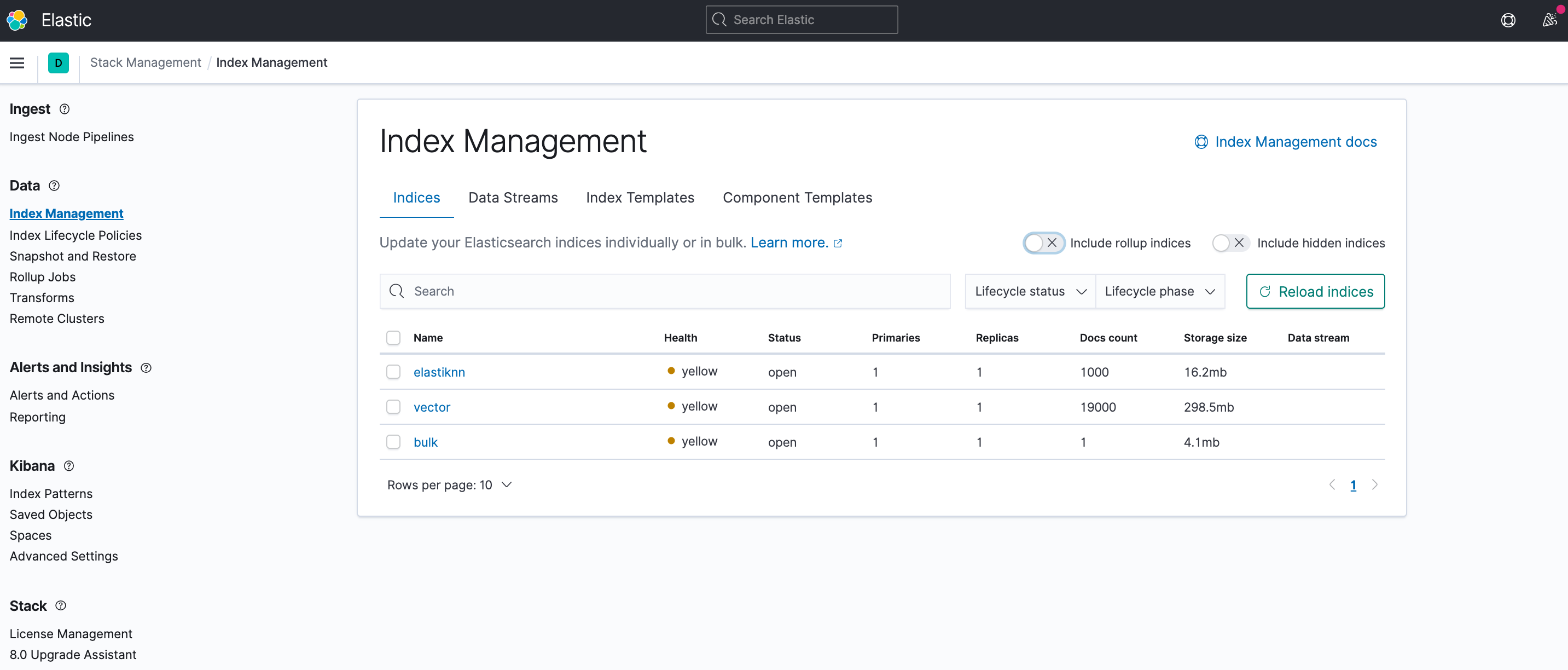Screen dimensions: 1568x670
Task: Switch to the Index Templates tab
Action: tap(640, 198)
